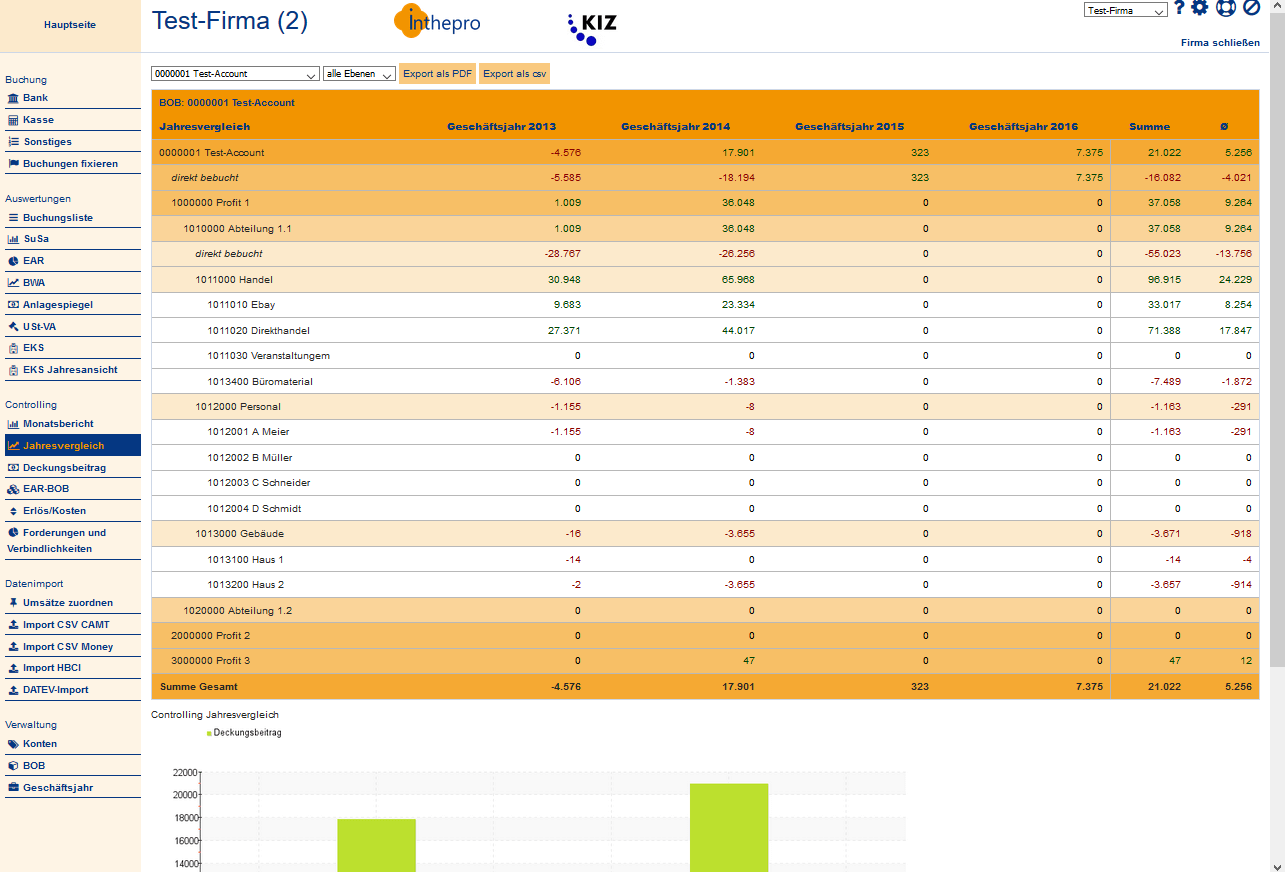Open the Test-Firma company dropdown

tap(1125, 11)
